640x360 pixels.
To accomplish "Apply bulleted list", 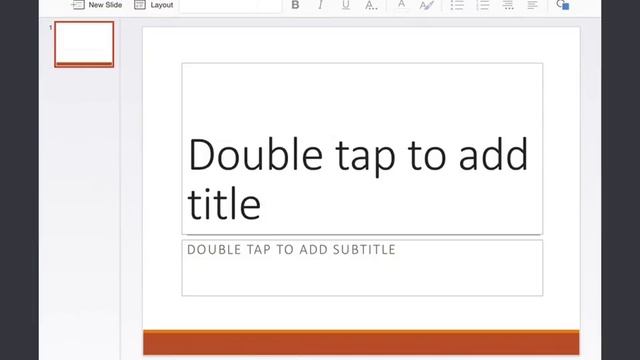I will click(457, 5).
